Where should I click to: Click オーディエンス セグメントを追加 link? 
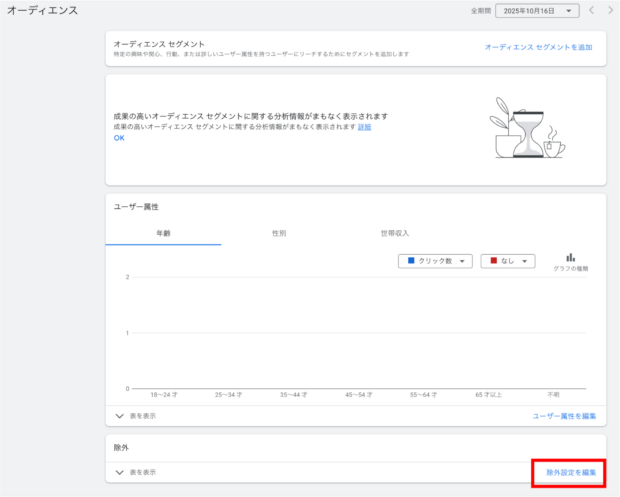pos(538,47)
